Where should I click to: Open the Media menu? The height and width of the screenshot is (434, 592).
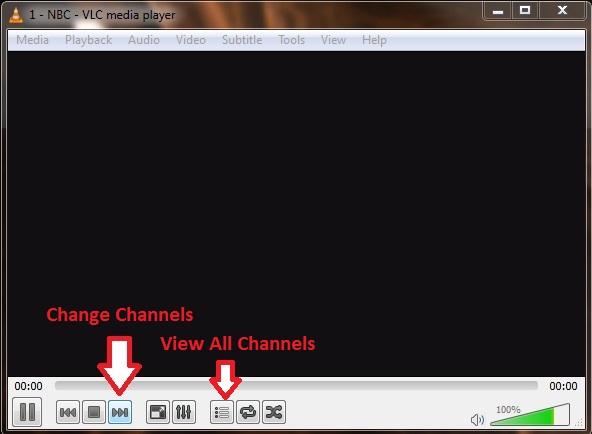click(x=32, y=40)
